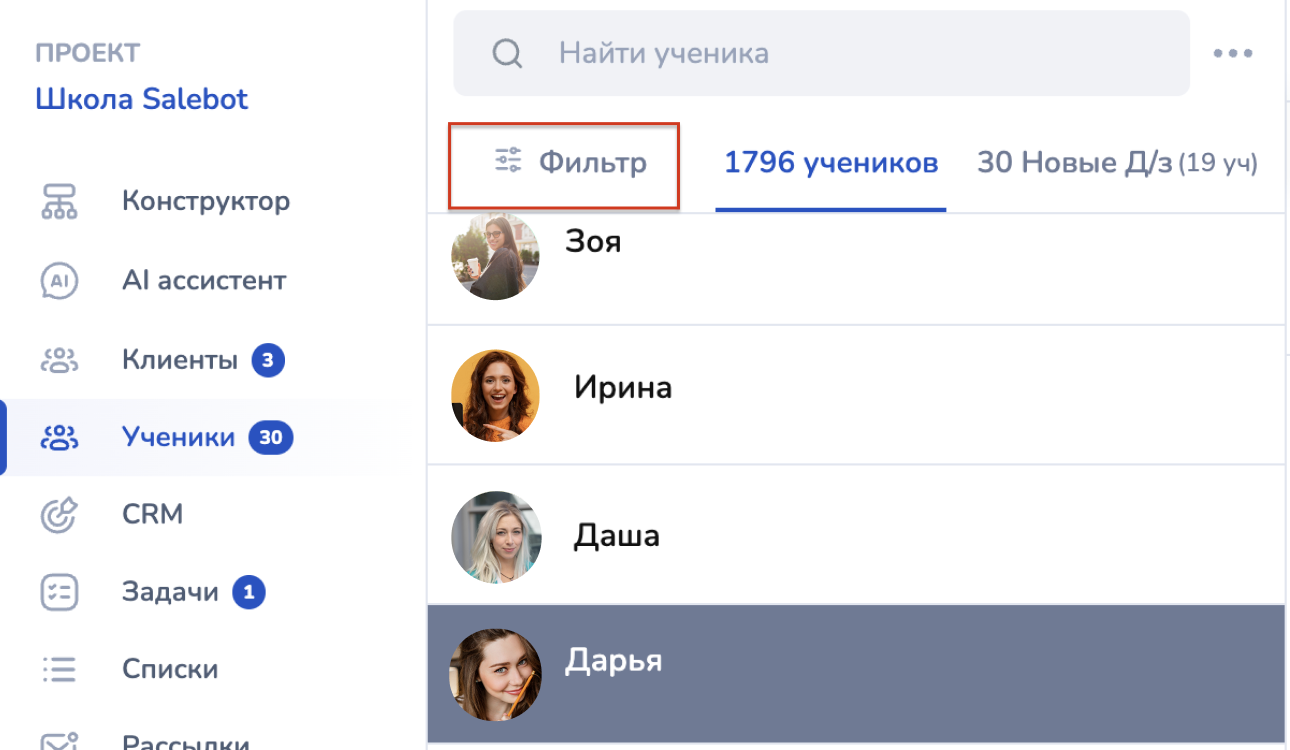The image size is (1290, 750).
Task: Open the CRM target icon
Action: (x=59, y=515)
